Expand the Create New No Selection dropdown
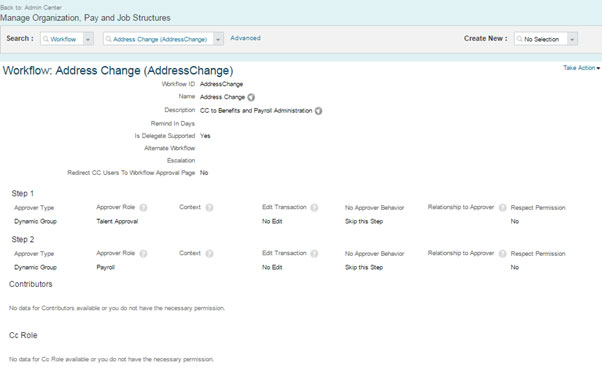Viewport: 602px width, 373px height. (x=572, y=39)
